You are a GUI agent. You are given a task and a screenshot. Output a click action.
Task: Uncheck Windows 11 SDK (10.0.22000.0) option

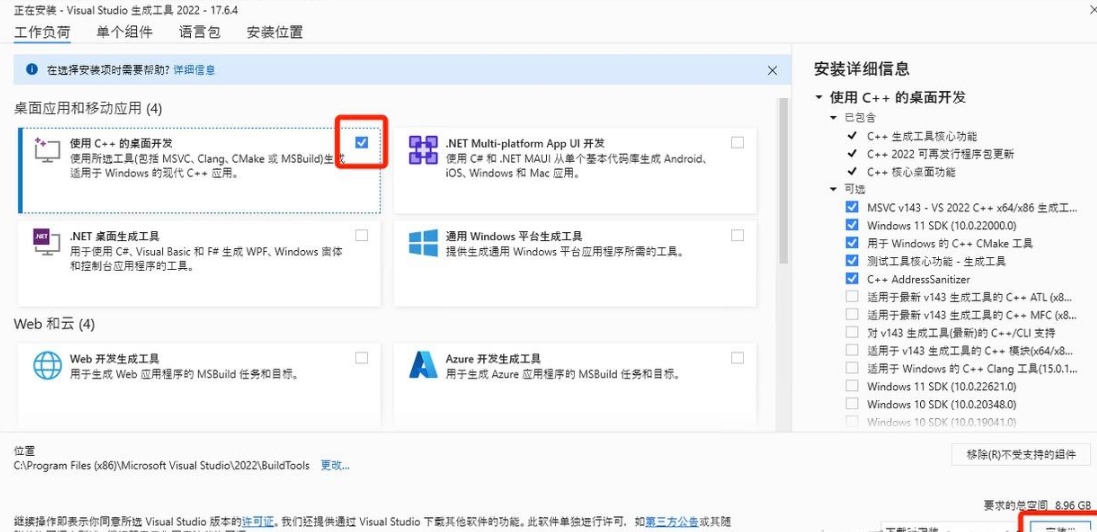(x=851, y=225)
